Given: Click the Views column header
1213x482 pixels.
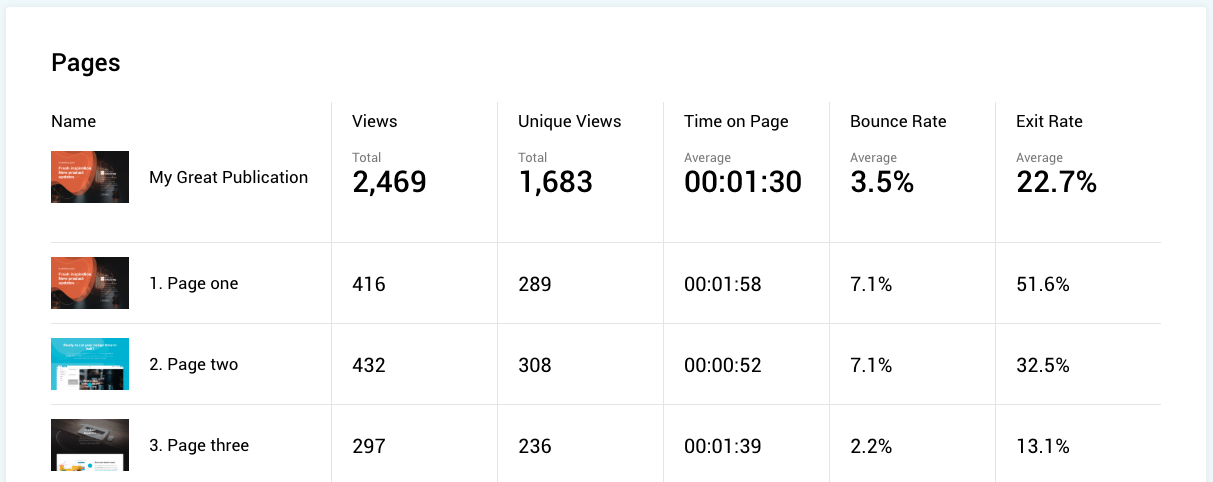Looking at the screenshot, I should pyautogui.click(x=375, y=121).
